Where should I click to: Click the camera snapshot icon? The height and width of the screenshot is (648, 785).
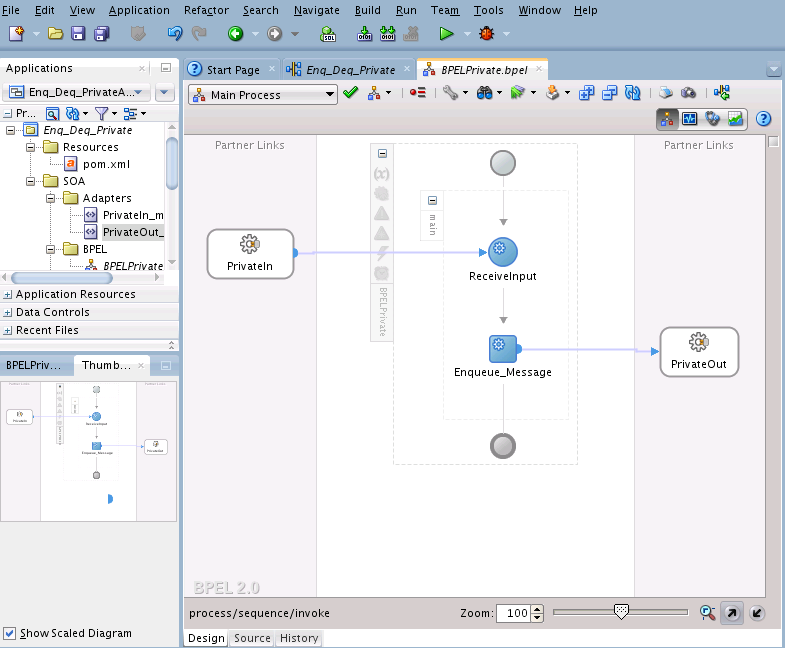point(688,94)
